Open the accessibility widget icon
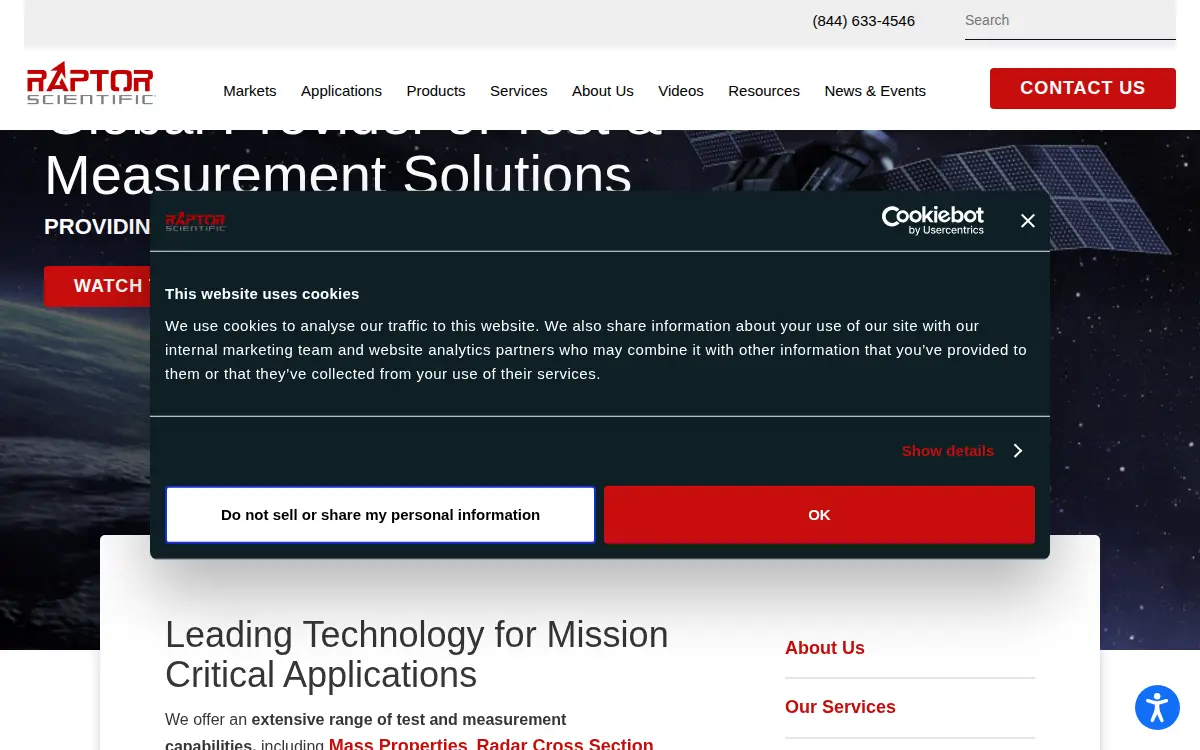This screenshot has width=1200, height=750. pyautogui.click(x=1157, y=707)
